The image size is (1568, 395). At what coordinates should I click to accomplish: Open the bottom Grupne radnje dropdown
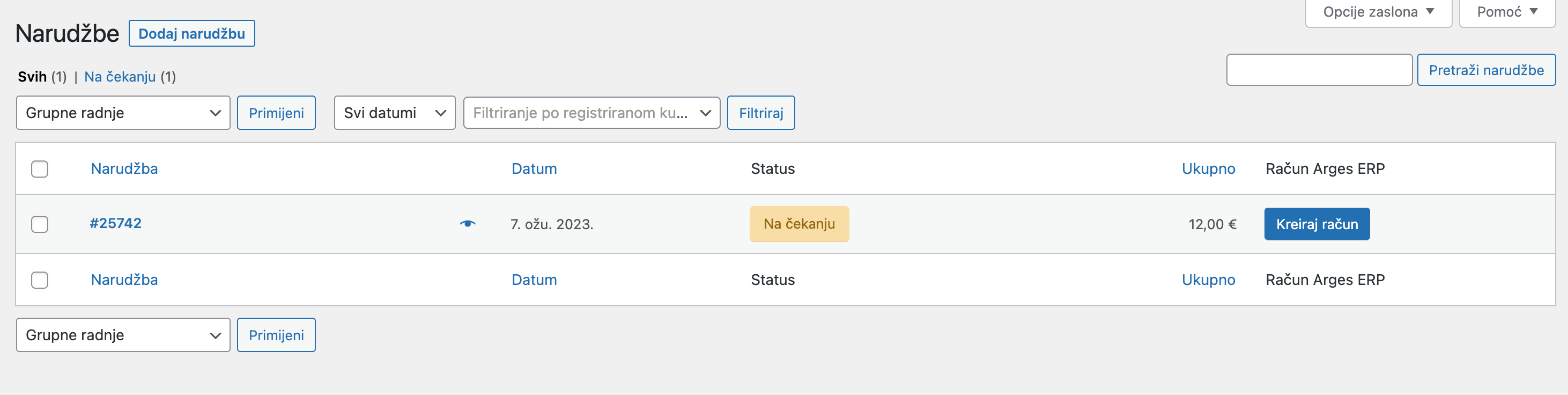[x=122, y=334]
